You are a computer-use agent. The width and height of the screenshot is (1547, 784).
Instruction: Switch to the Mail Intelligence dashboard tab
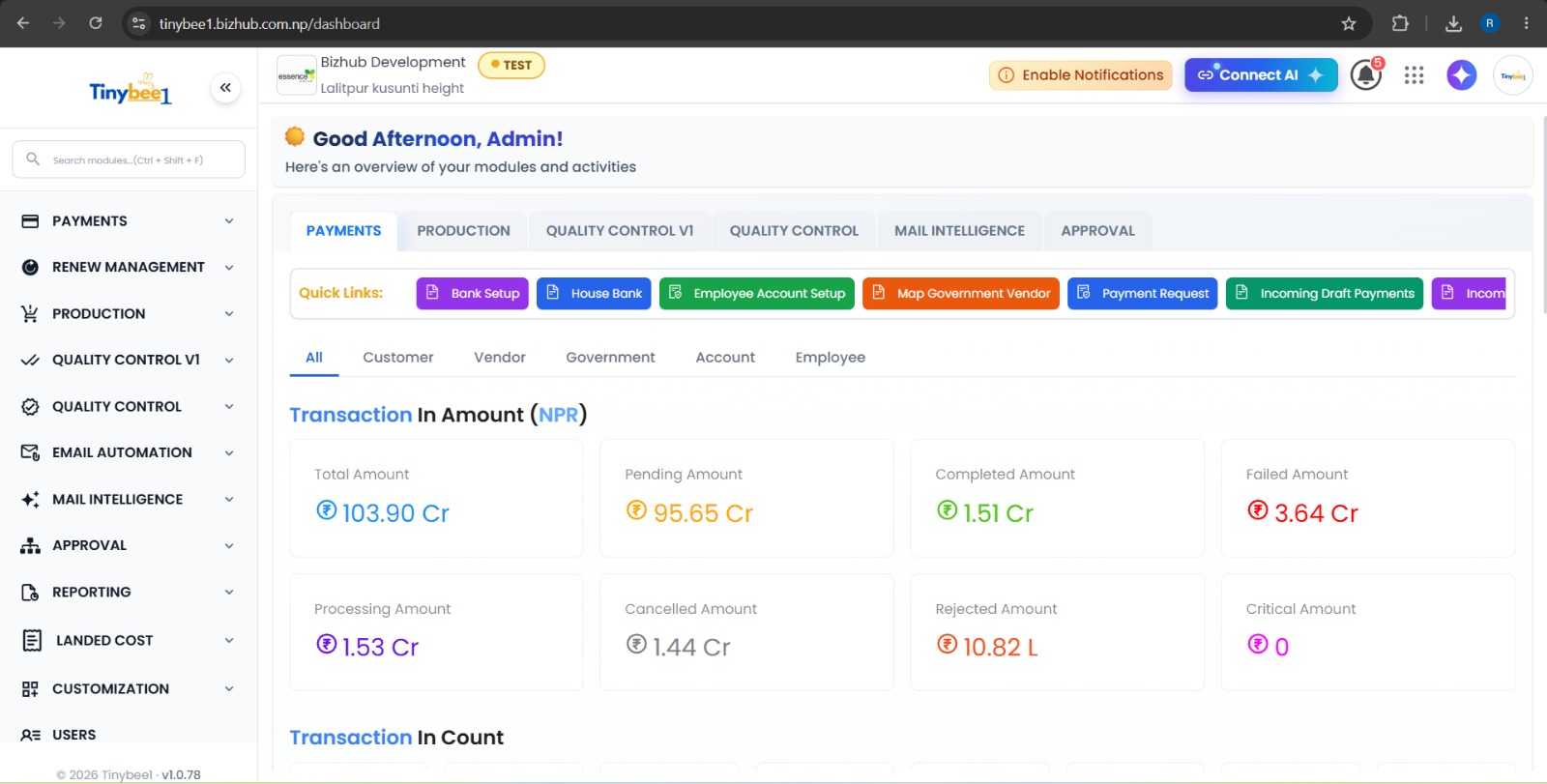(x=959, y=231)
